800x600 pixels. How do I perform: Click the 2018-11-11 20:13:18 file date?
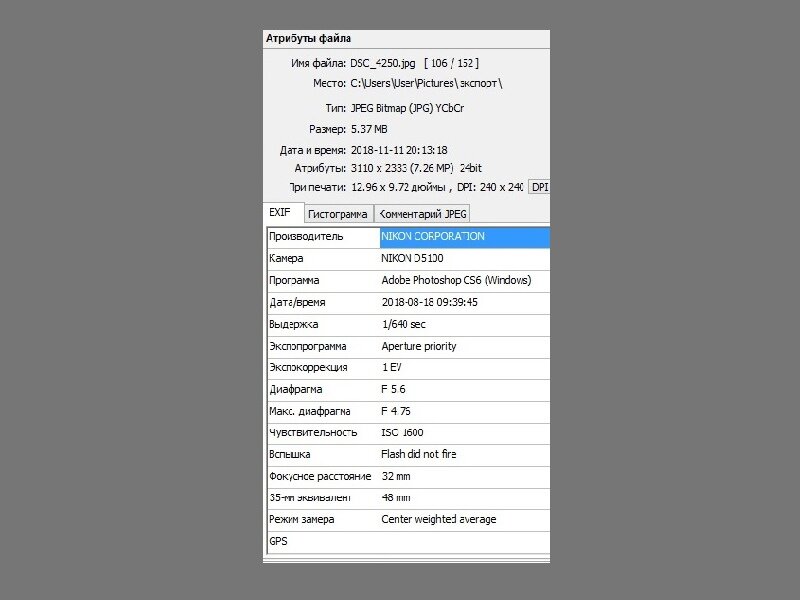click(399, 151)
